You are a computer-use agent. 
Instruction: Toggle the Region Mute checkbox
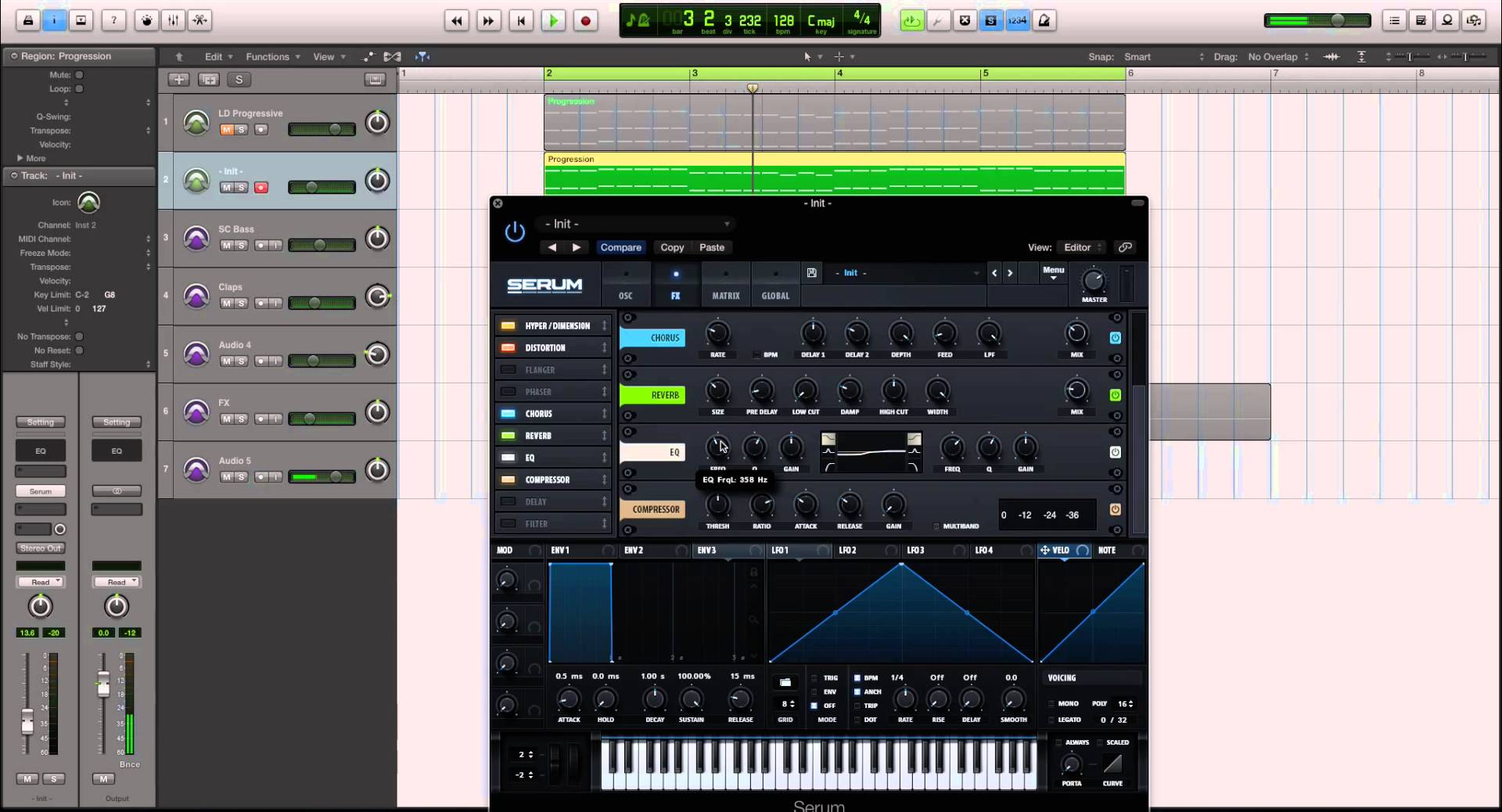(x=79, y=75)
